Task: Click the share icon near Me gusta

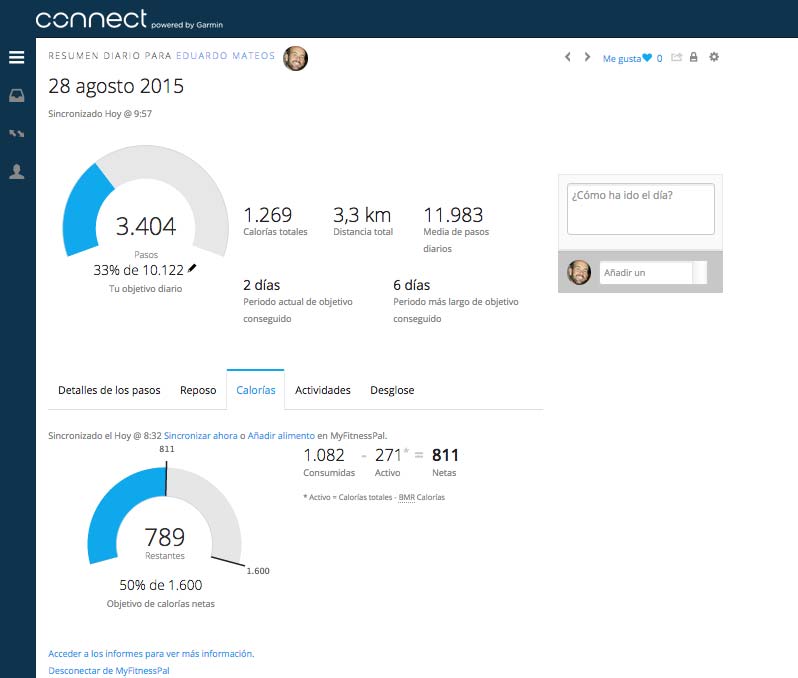Action: click(x=676, y=58)
